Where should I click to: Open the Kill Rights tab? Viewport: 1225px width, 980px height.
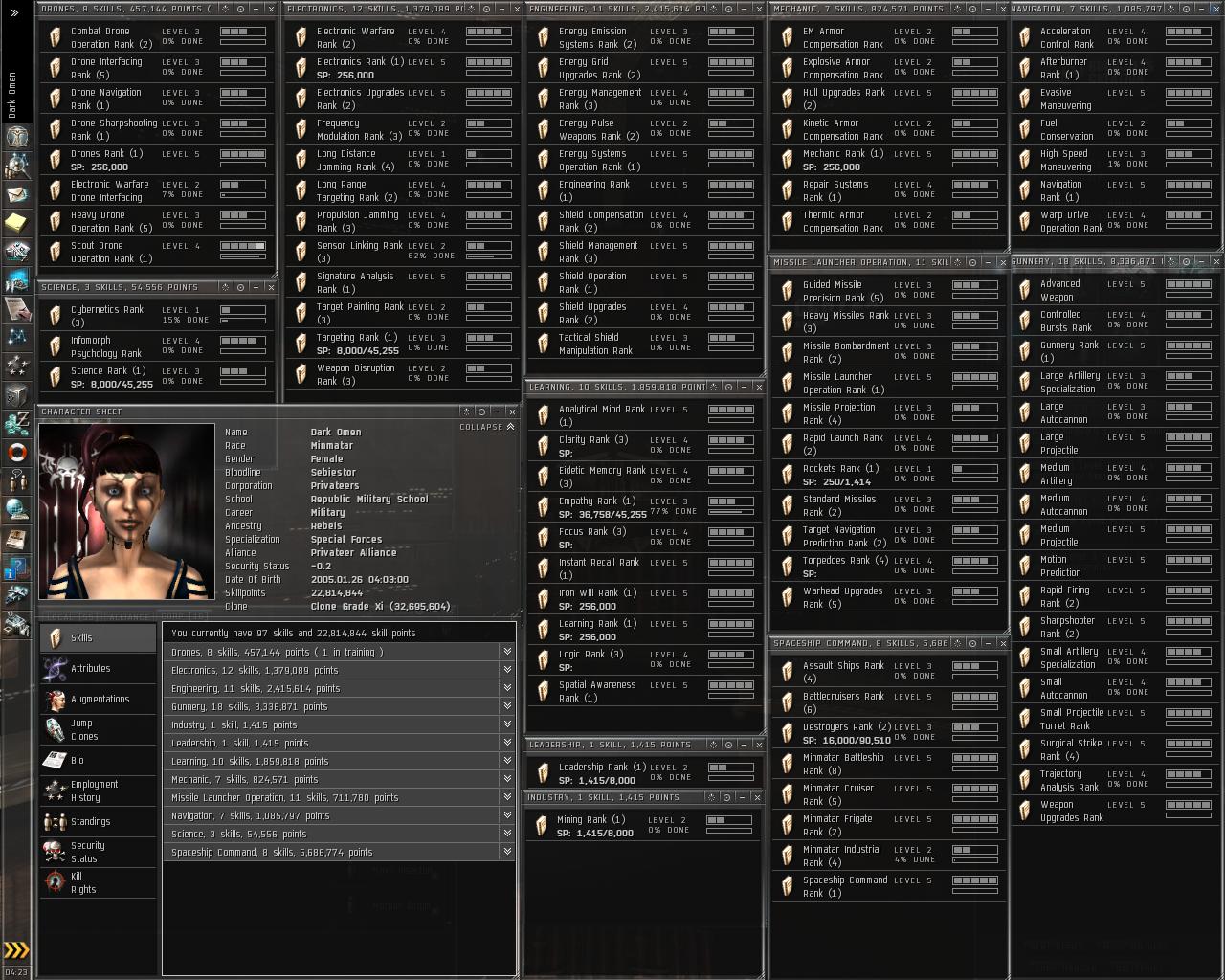pos(98,882)
